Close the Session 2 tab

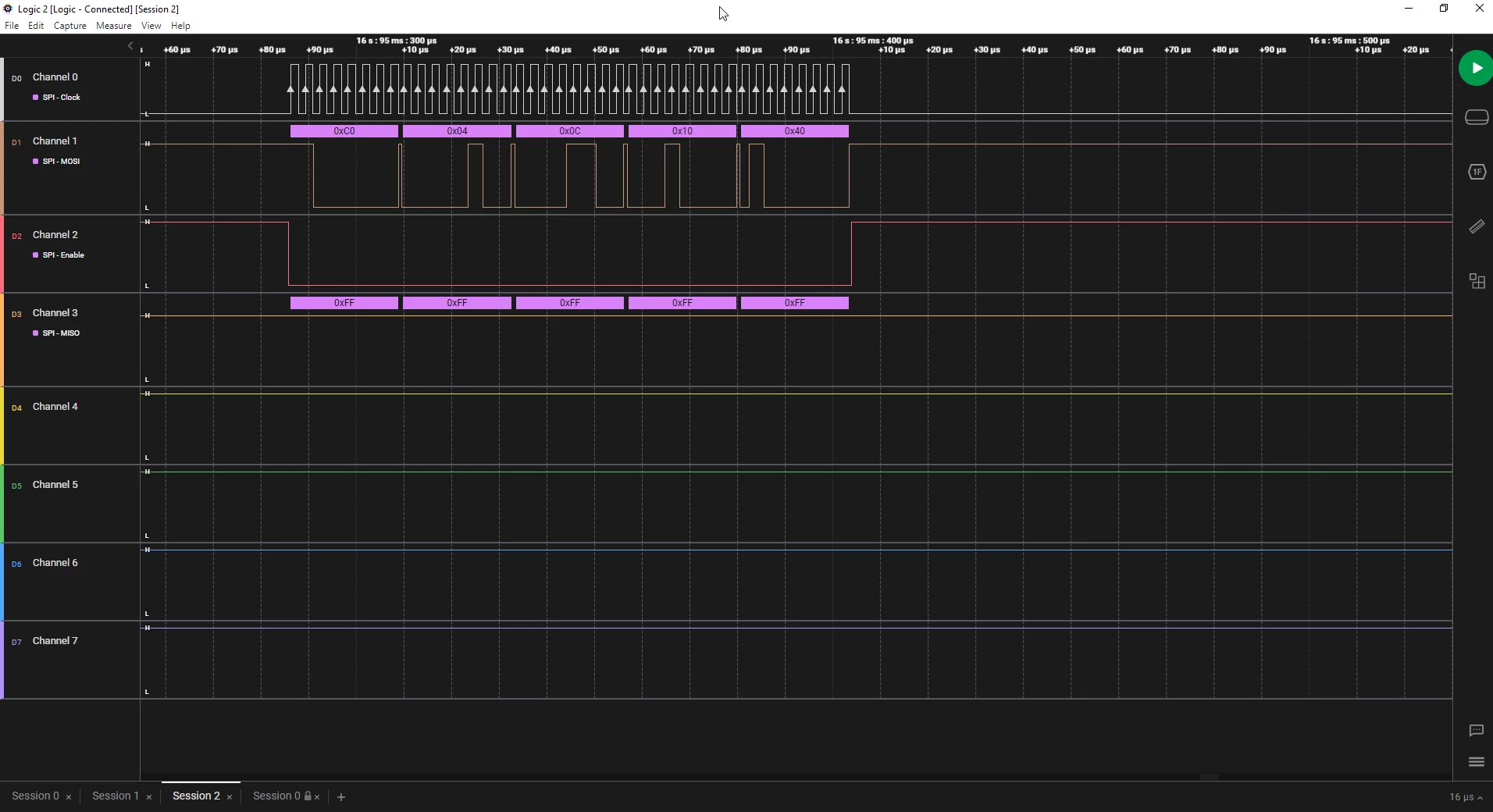[x=230, y=797]
